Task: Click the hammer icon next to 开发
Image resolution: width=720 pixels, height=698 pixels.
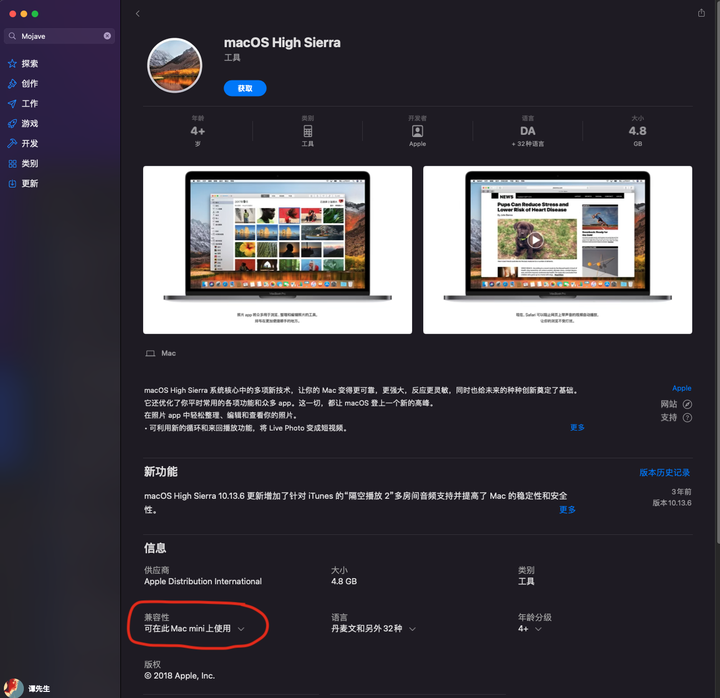Action: pos(12,143)
